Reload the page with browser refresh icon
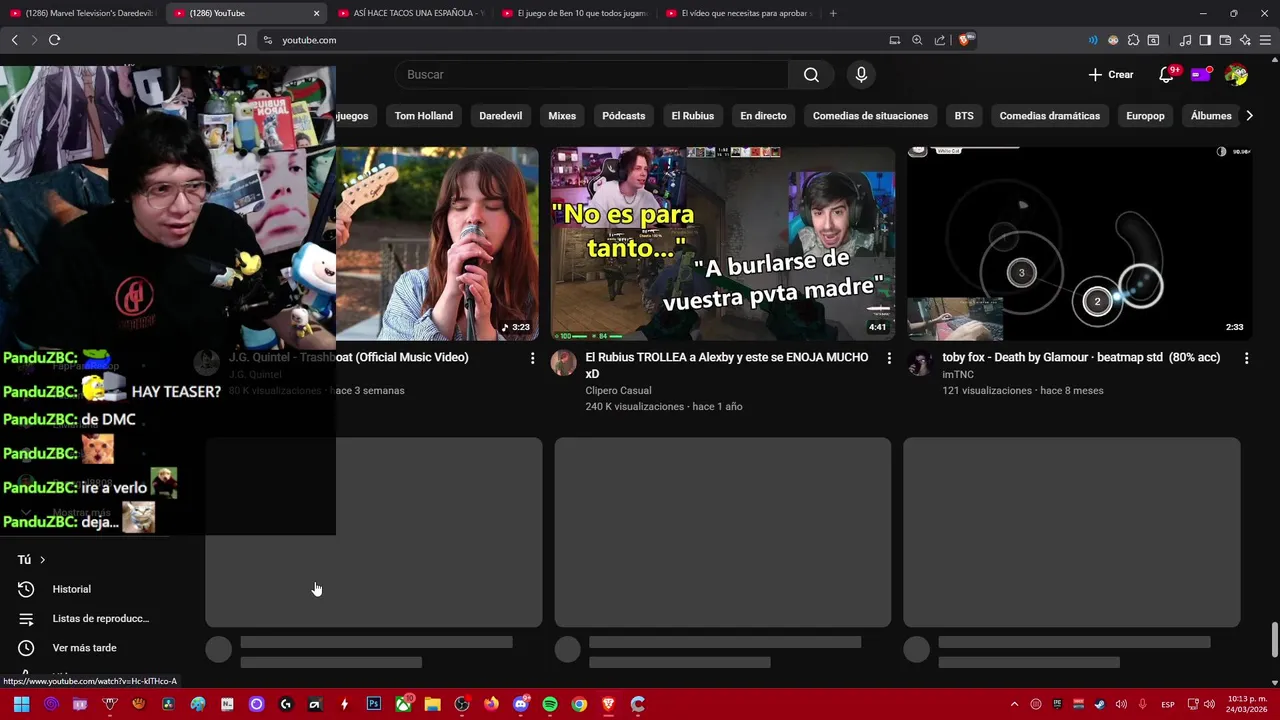 point(54,40)
